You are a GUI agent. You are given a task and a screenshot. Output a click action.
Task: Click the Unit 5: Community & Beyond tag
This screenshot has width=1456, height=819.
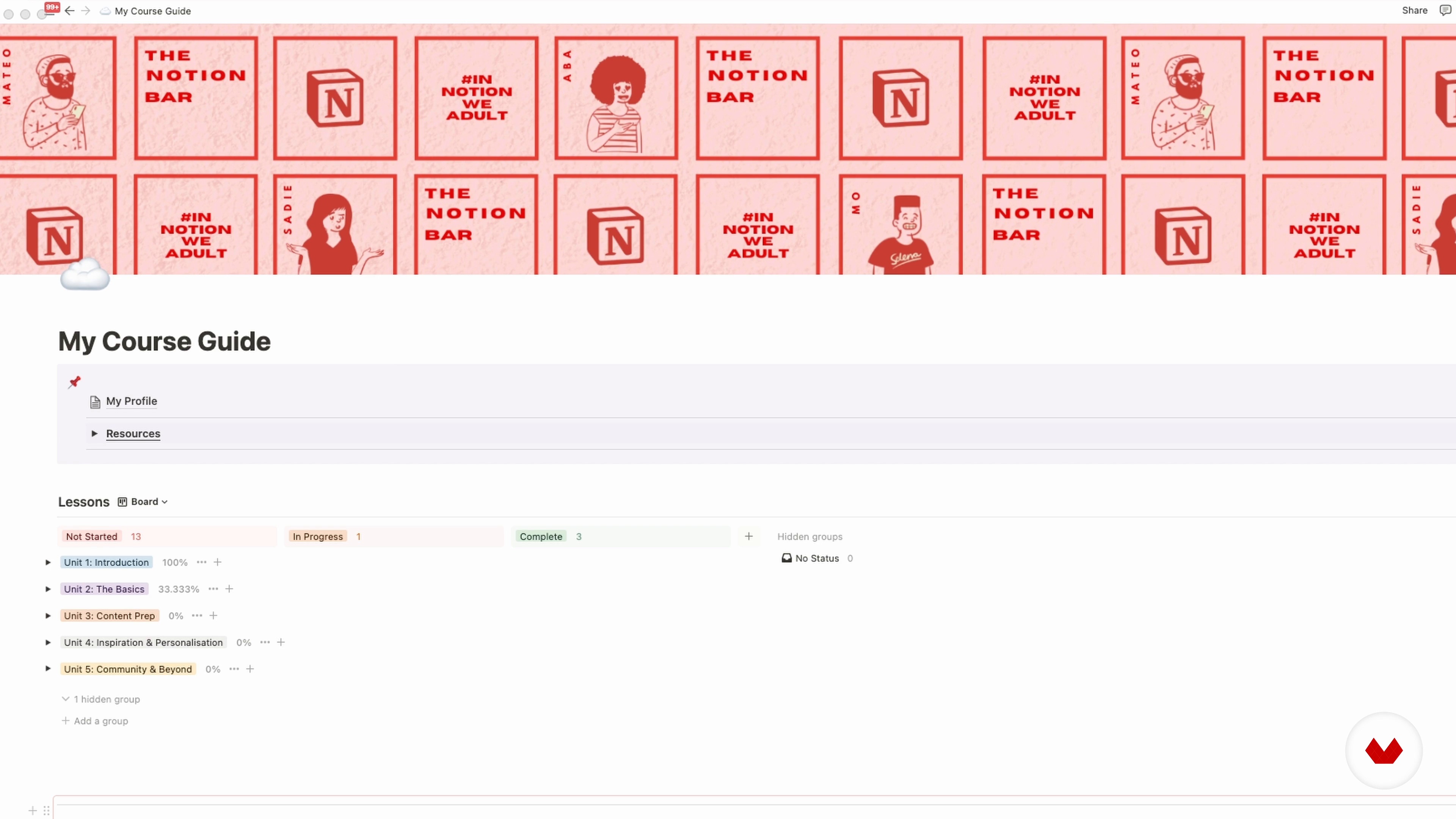[128, 669]
